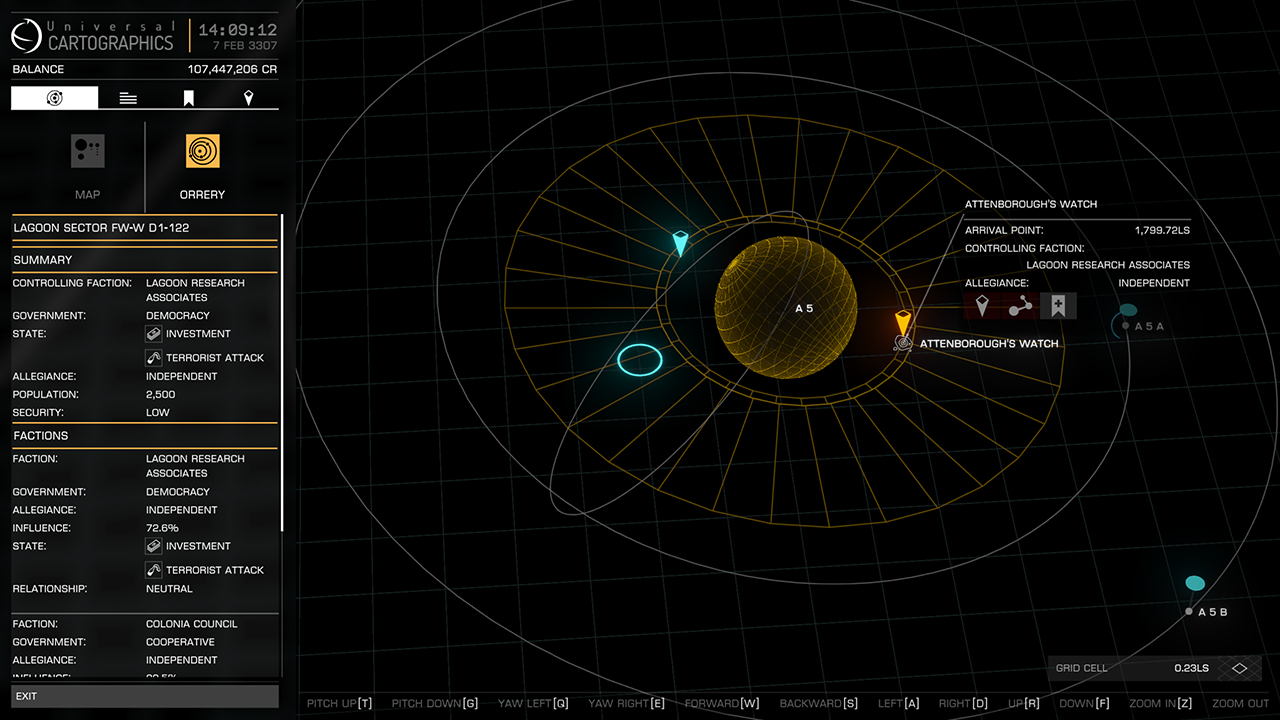Image resolution: width=1280 pixels, height=720 pixels.
Task: Click the EXIT button
Action: [x=145, y=696]
